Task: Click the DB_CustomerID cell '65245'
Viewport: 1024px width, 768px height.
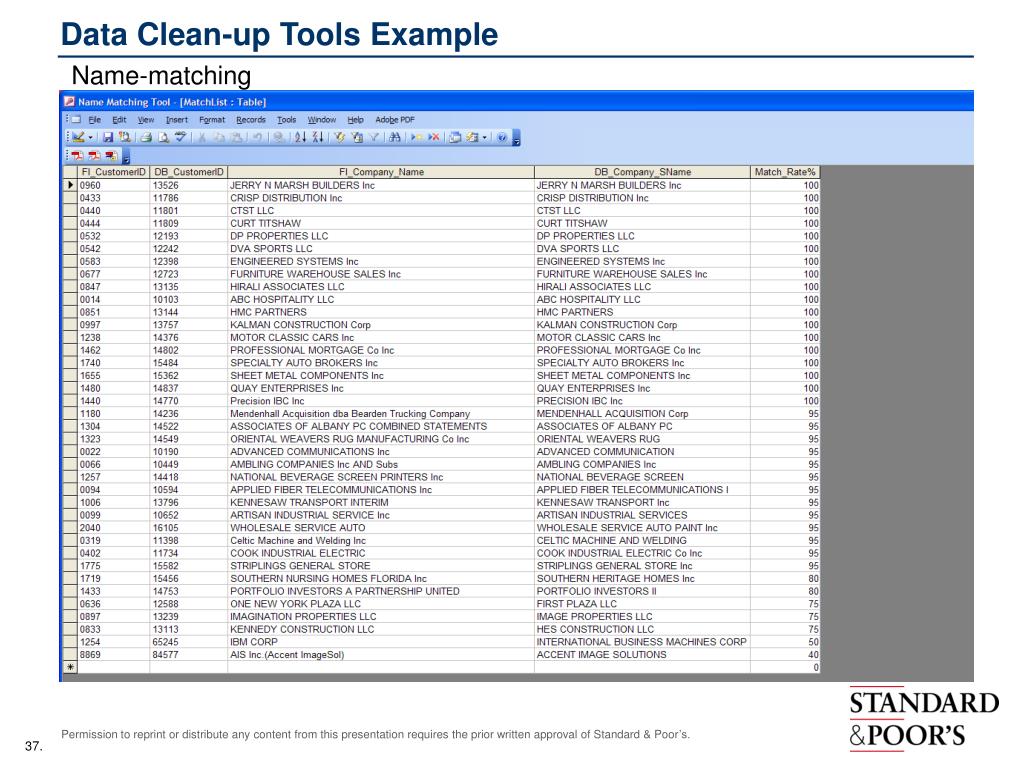Action: [x=189, y=641]
